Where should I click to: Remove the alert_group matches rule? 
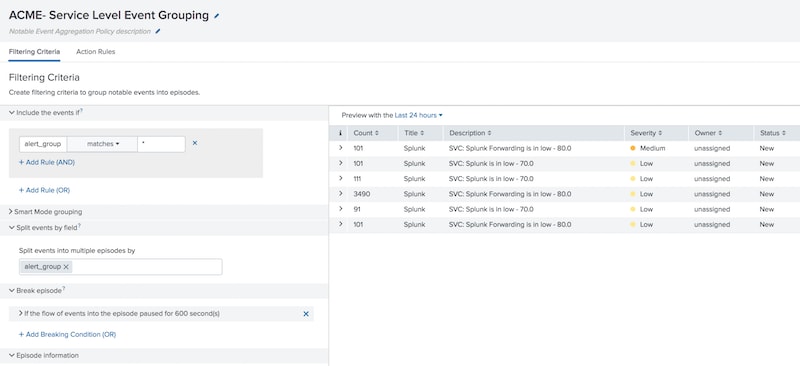pos(195,143)
